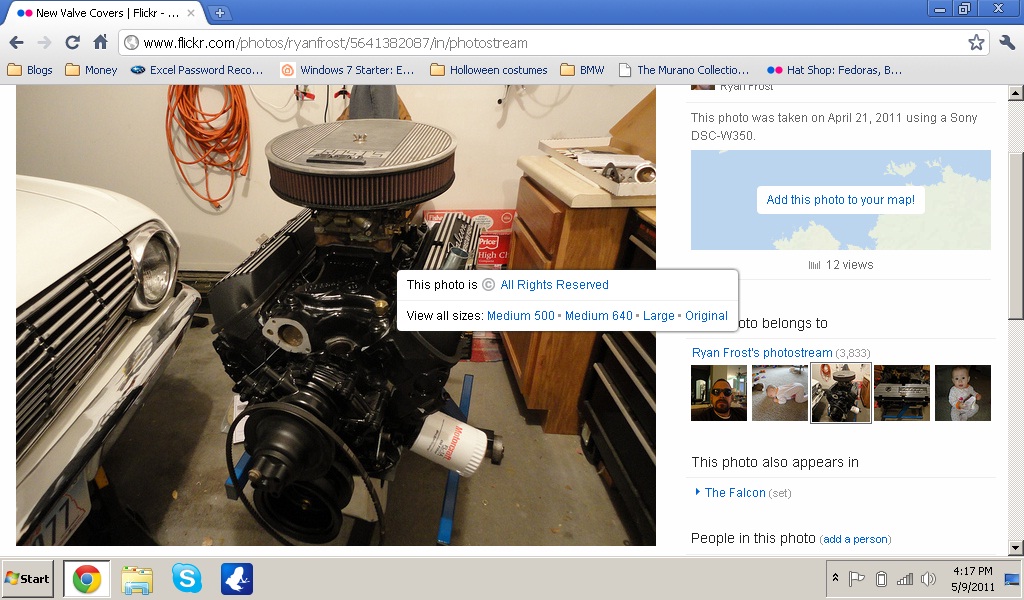Click Add this photo to your map
The image size is (1024, 600).
(x=840, y=199)
